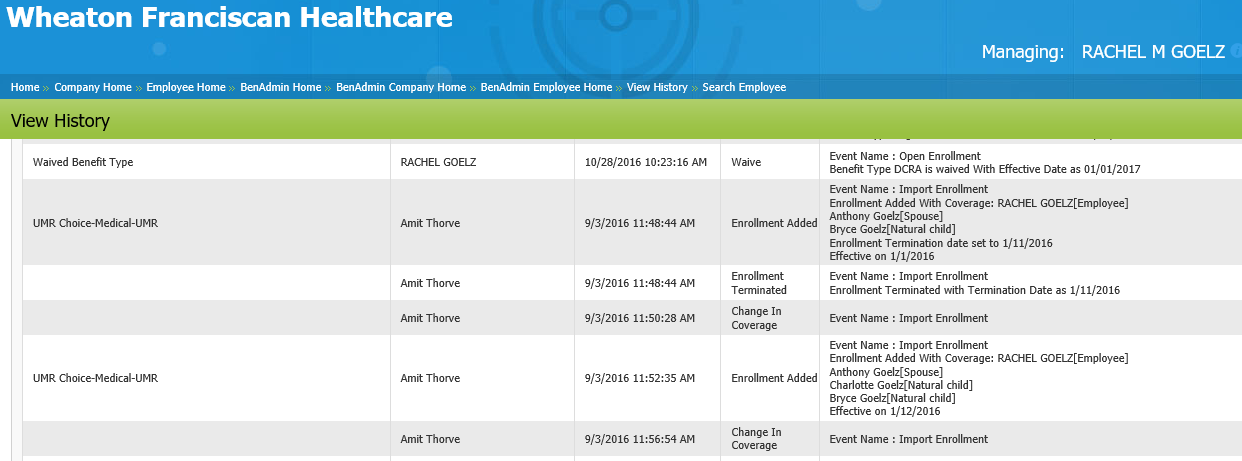Select View History breadcrumb

(657, 88)
